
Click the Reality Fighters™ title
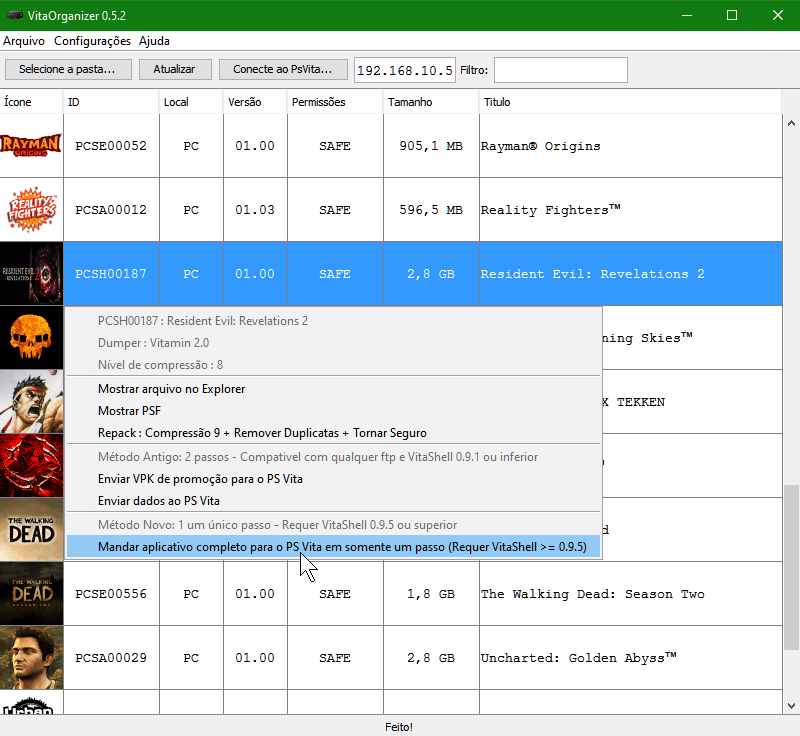tap(551, 210)
